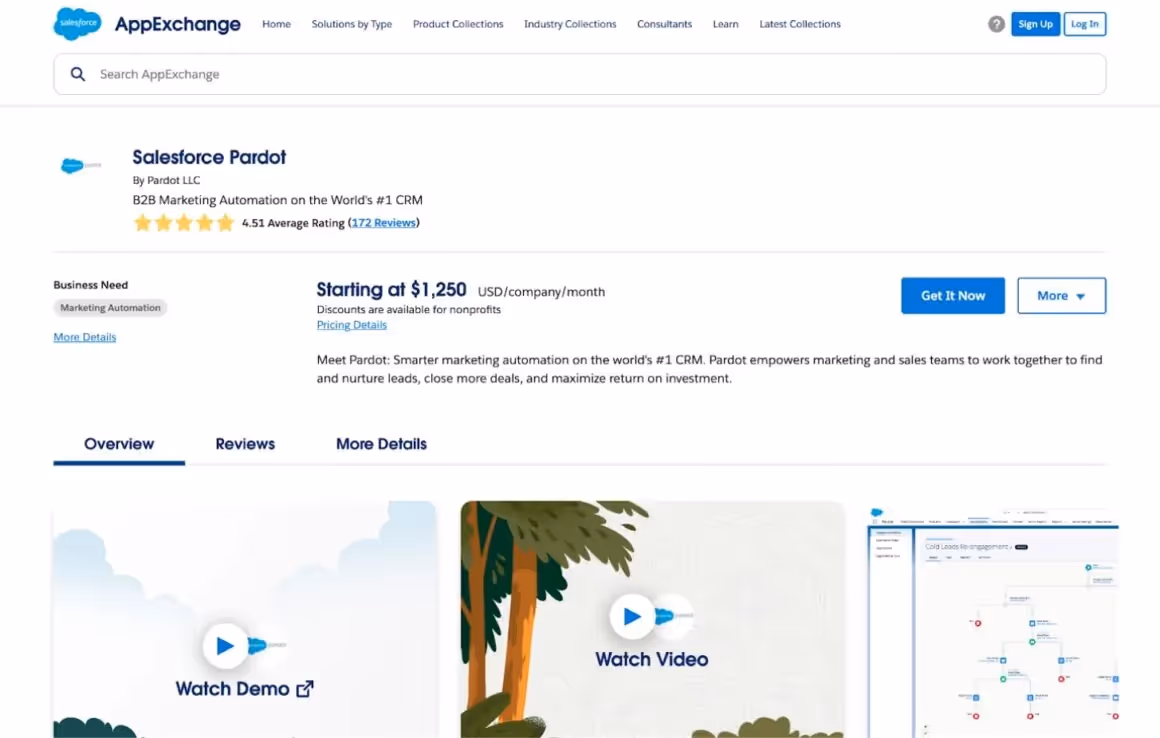Click the 'Watch Demo' caption text

[232, 688]
